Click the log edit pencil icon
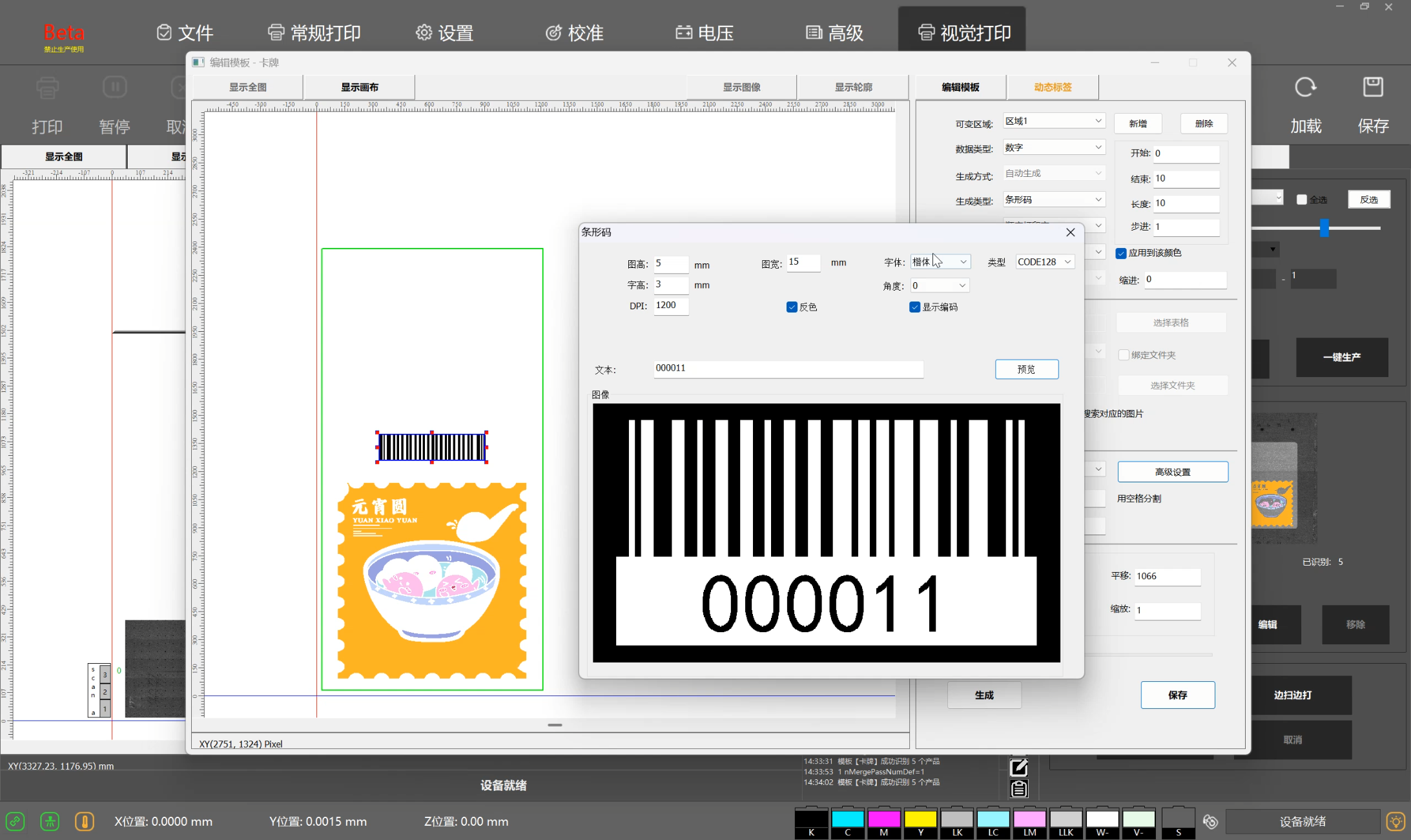Viewport: 1411px width, 840px height. tap(1019, 767)
